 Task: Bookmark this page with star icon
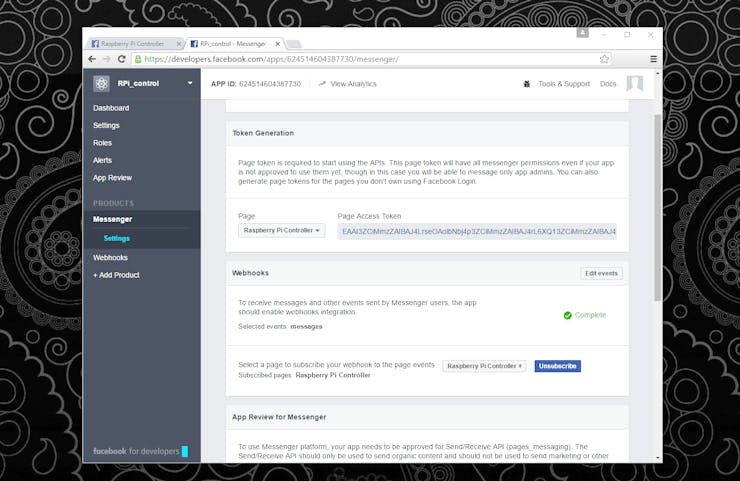604,59
